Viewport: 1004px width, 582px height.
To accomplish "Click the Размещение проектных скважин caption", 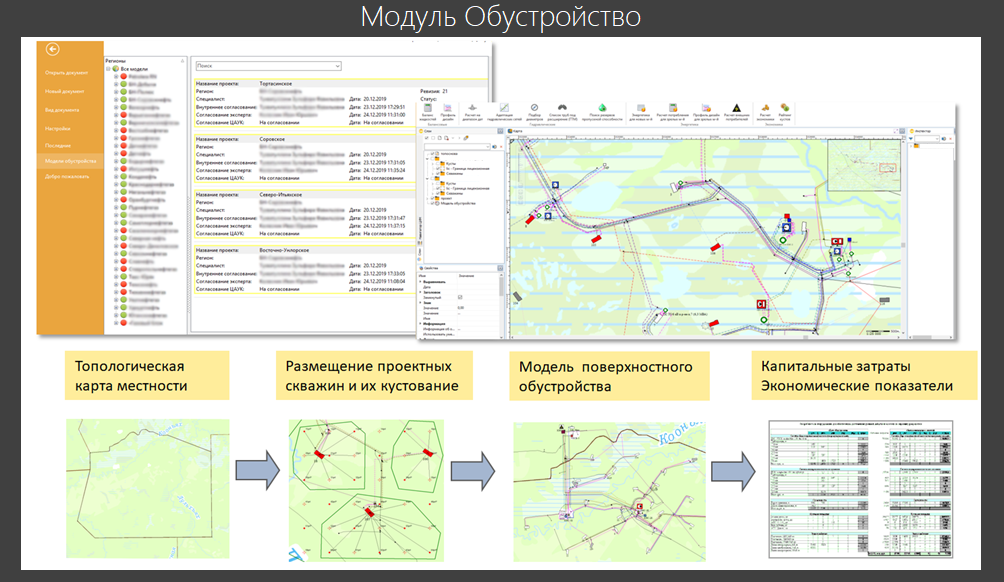I will click(374, 376).
